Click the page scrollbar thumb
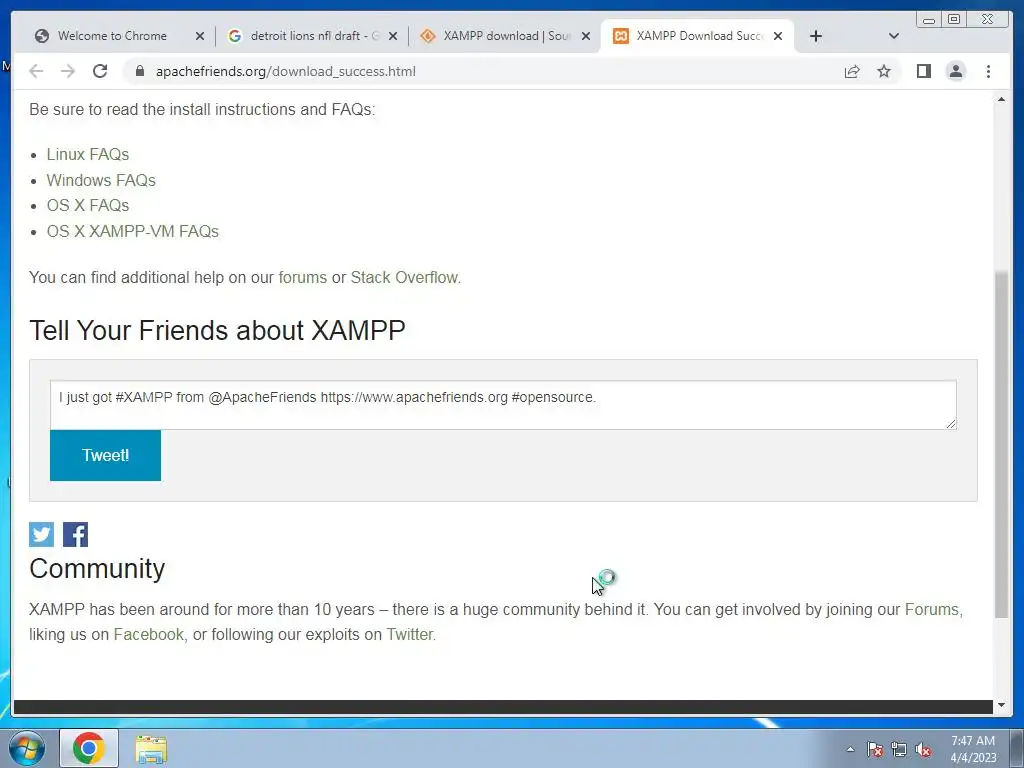The width and height of the screenshot is (1024, 768). coord(1000,444)
